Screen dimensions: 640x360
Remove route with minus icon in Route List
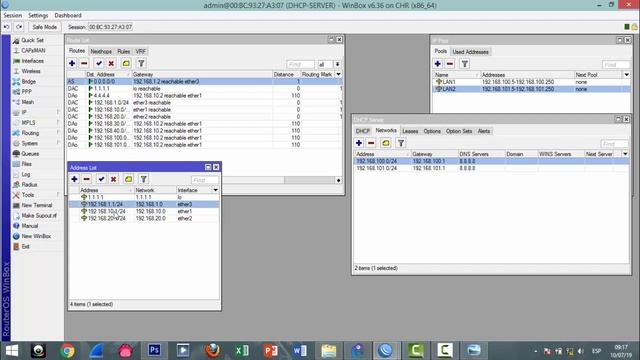coord(84,63)
